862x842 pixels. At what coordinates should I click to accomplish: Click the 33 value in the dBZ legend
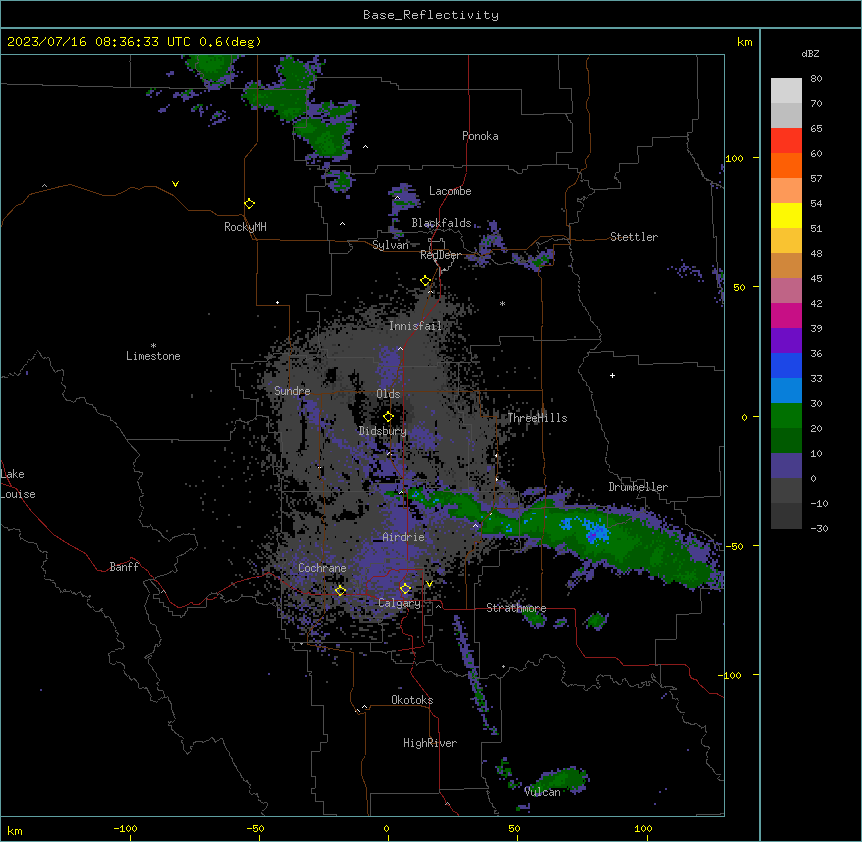click(816, 379)
